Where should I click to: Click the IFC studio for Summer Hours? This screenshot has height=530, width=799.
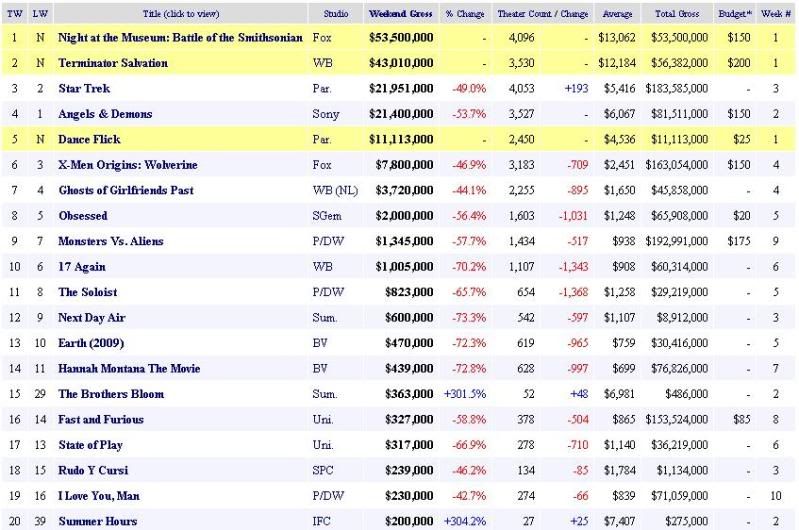click(321, 521)
